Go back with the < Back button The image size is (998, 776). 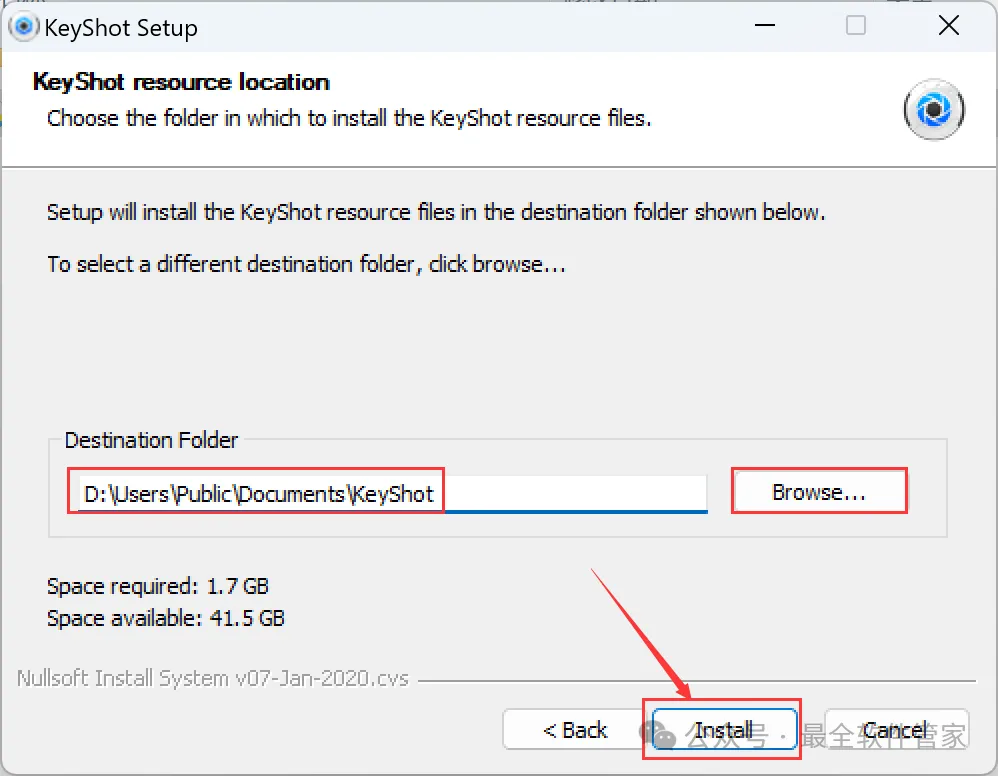(575, 730)
